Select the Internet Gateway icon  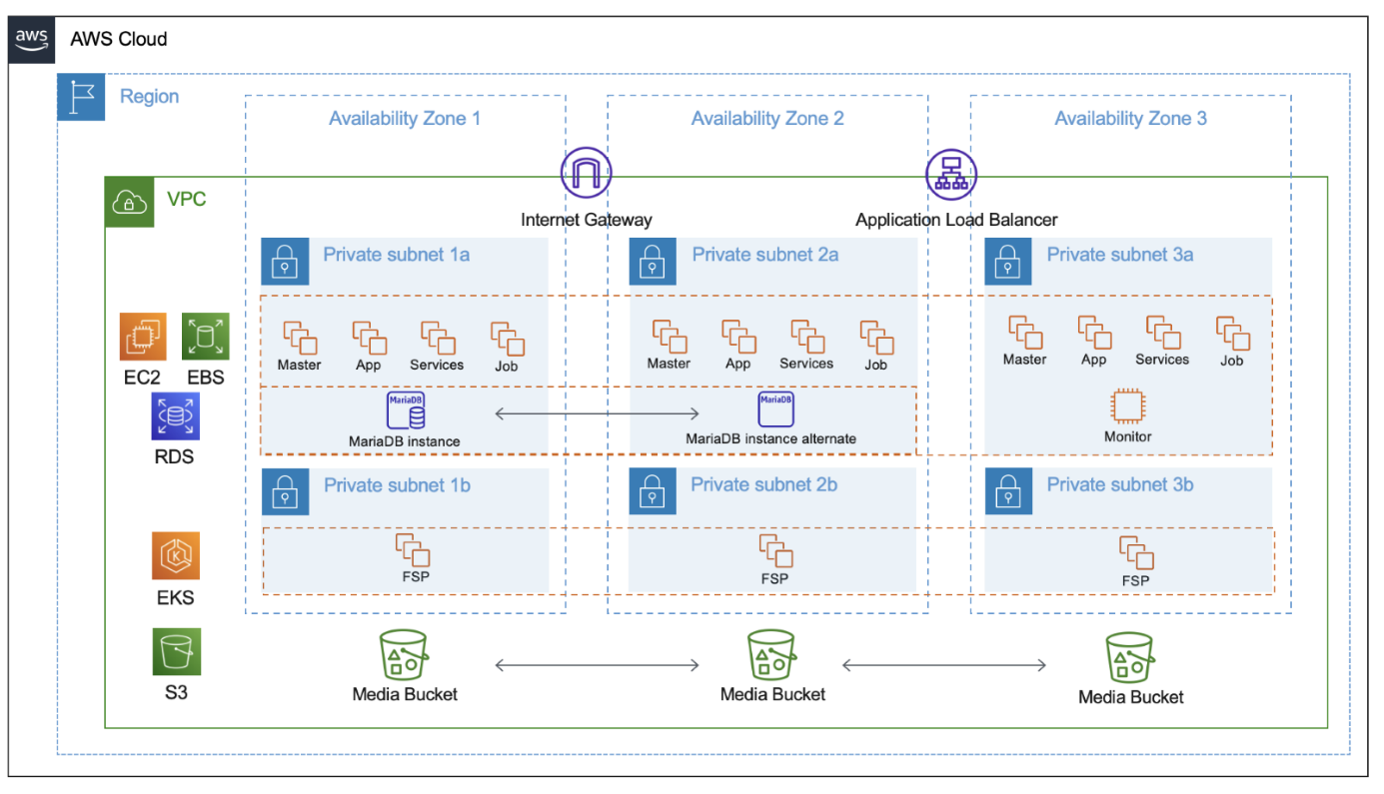click(x=586, y=172)
